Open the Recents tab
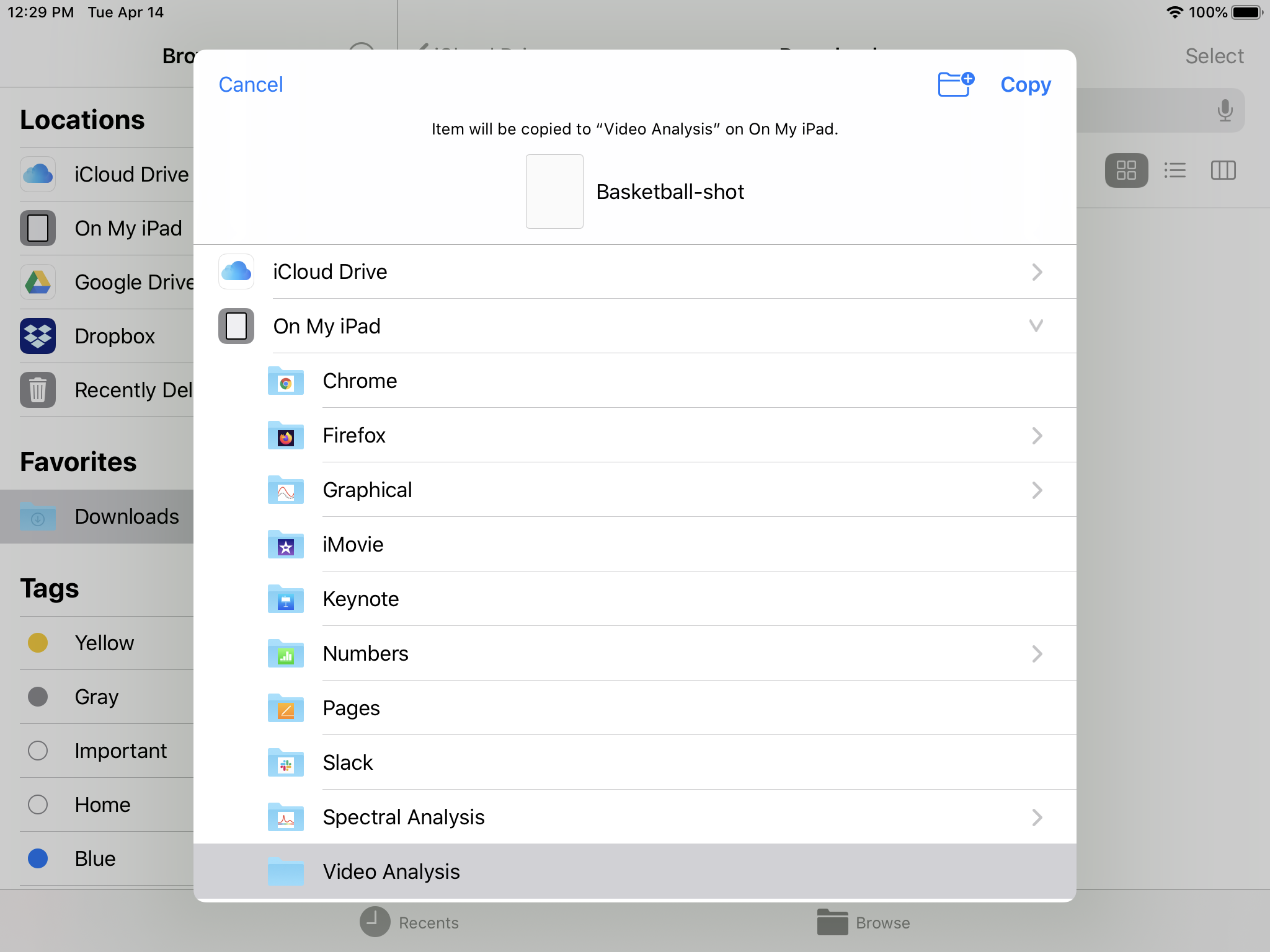 click(409, 922)
